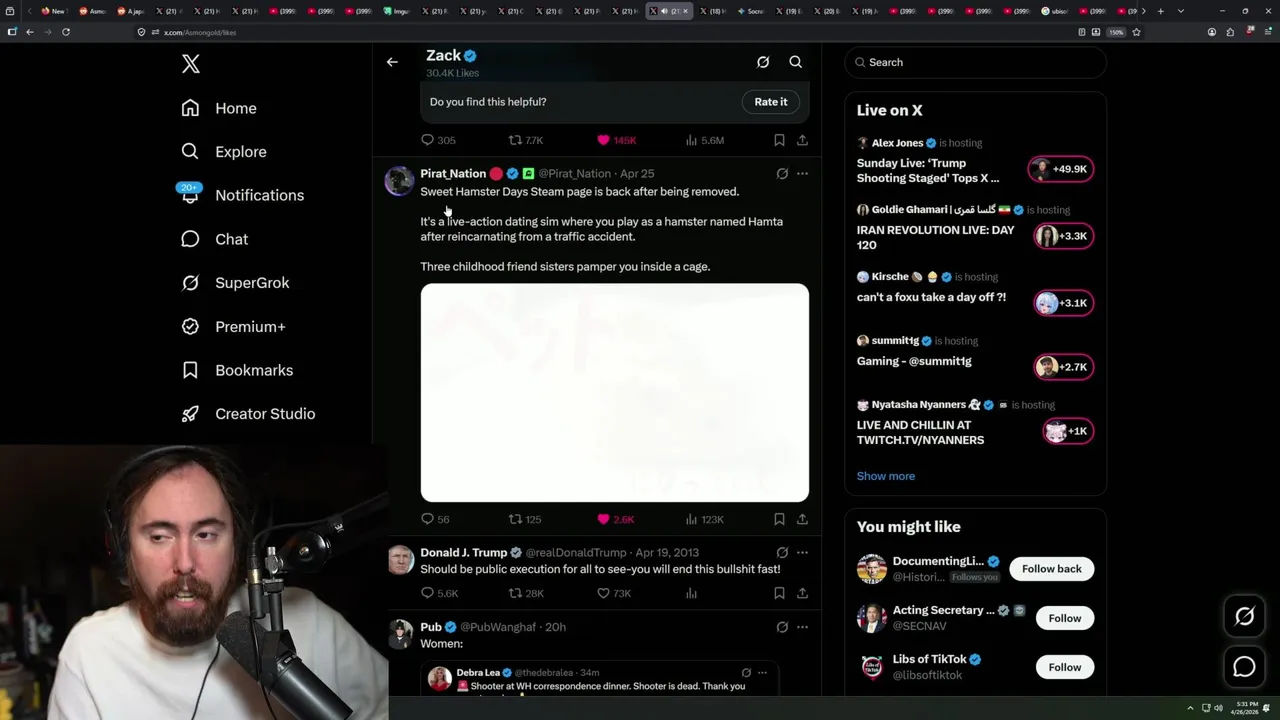This screenshot has width=1280, height=720.
Task: Open more options on Donald J. Trump post
Action: pyautogui.click(x=802, y=553)
